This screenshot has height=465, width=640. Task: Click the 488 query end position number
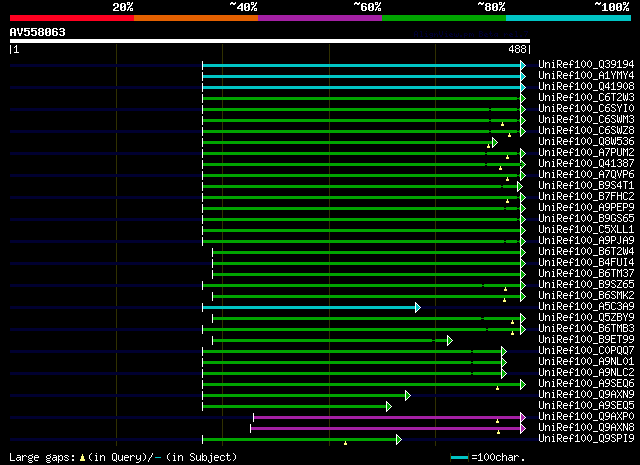point(517,50)
